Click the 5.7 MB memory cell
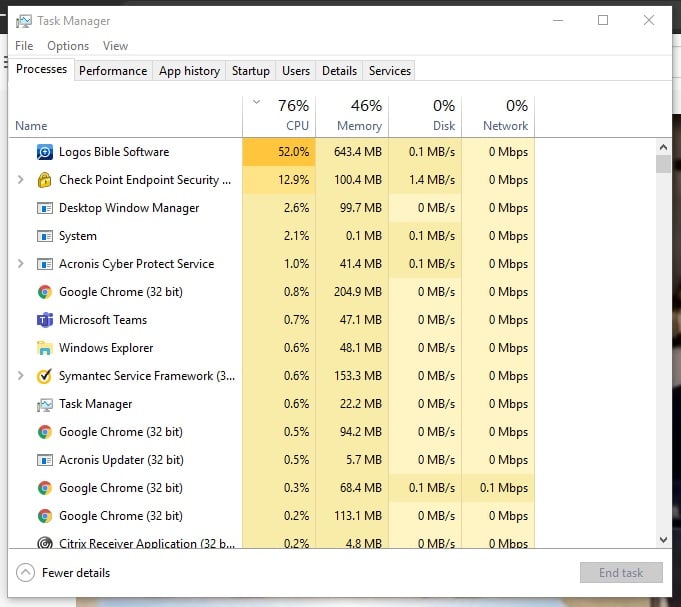681x607 pixels. [x=352, y=460]
